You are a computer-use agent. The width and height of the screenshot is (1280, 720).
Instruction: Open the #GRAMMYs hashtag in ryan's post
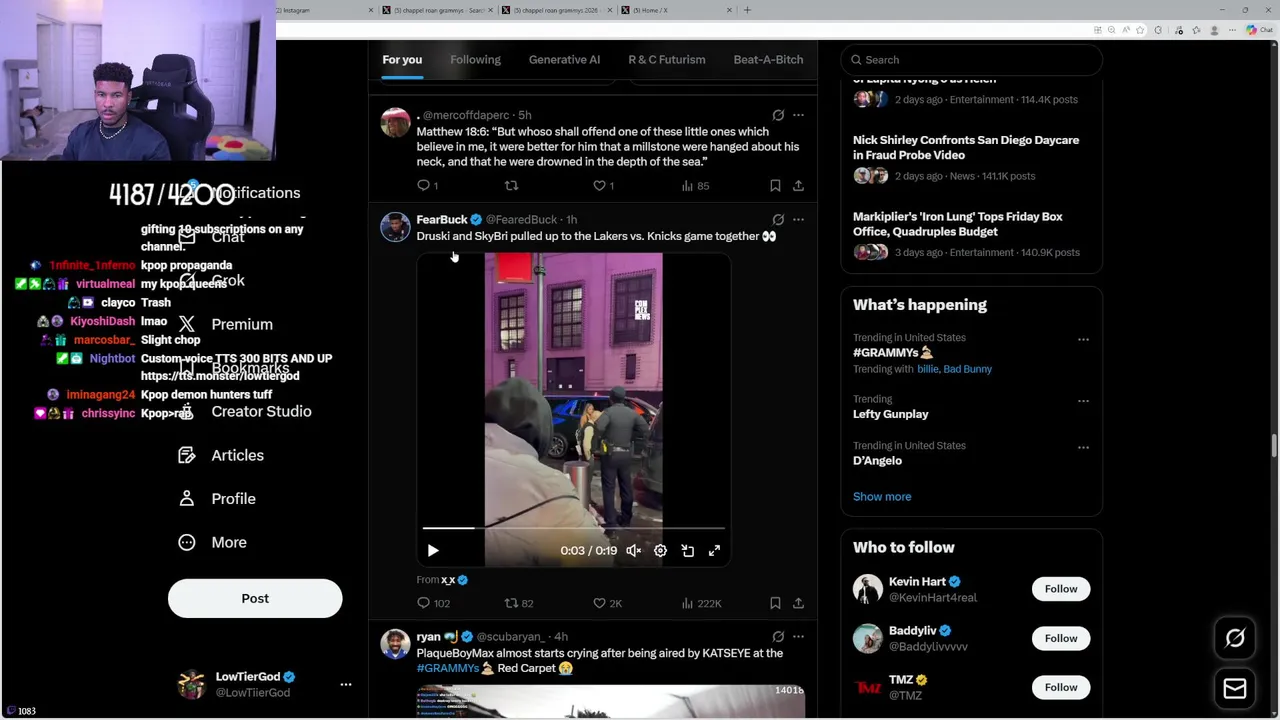coord(448,668)
